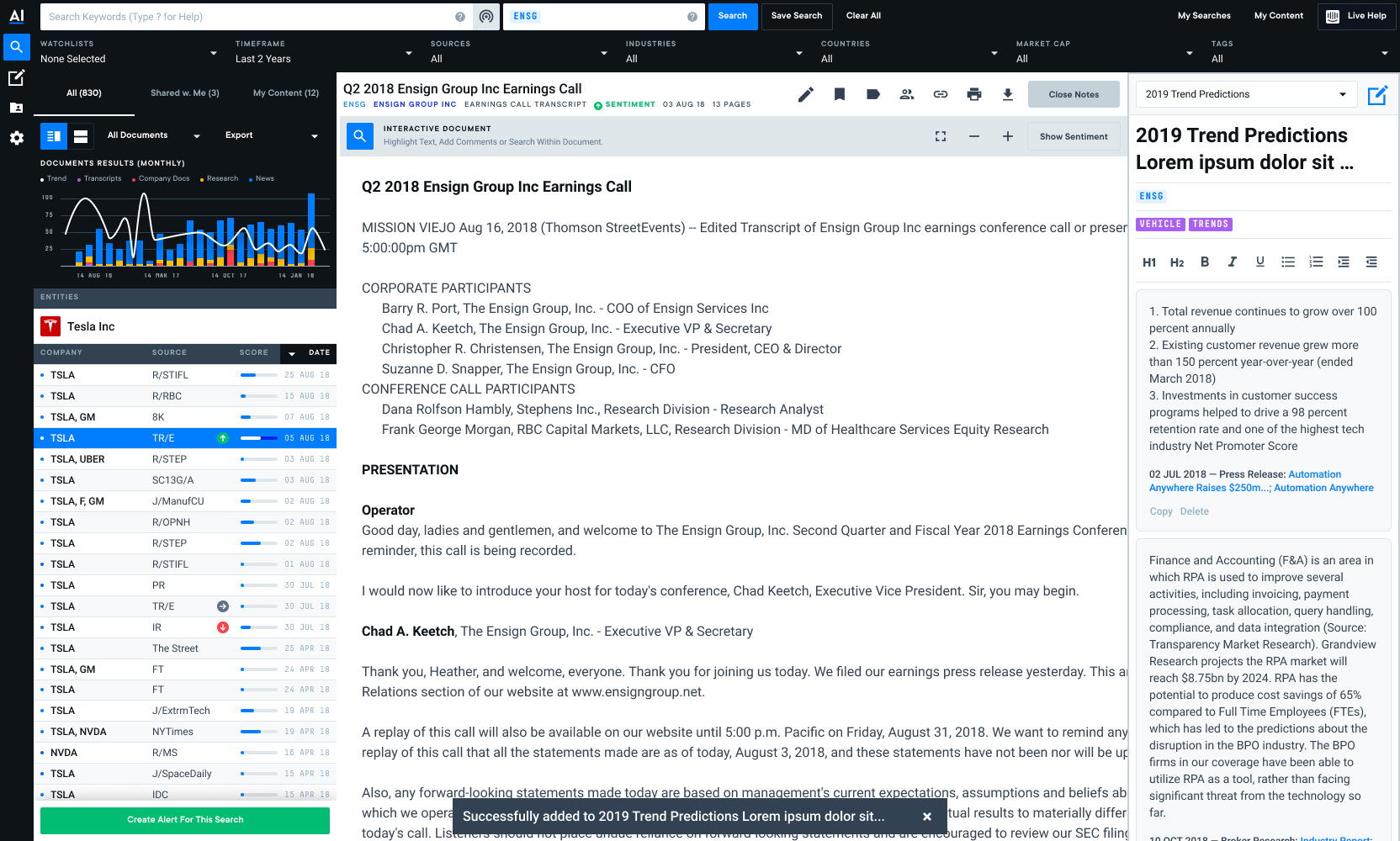Zoom out with the minus icon
Viewport: 1400px width, 841px height.
(x=974, y=136)
